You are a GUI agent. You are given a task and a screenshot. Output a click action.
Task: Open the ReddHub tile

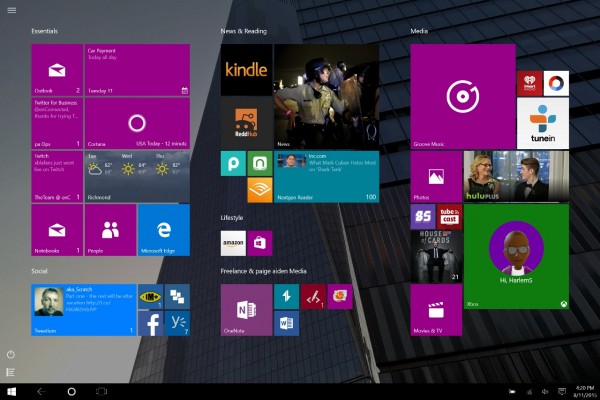pos(246,123)
